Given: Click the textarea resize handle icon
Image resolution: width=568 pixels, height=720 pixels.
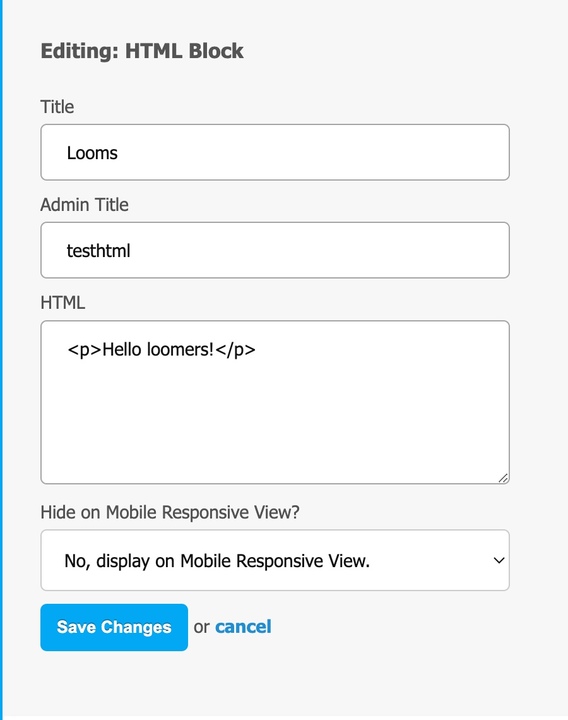Looking at the screenshot, I should click(x=503, y=478).
